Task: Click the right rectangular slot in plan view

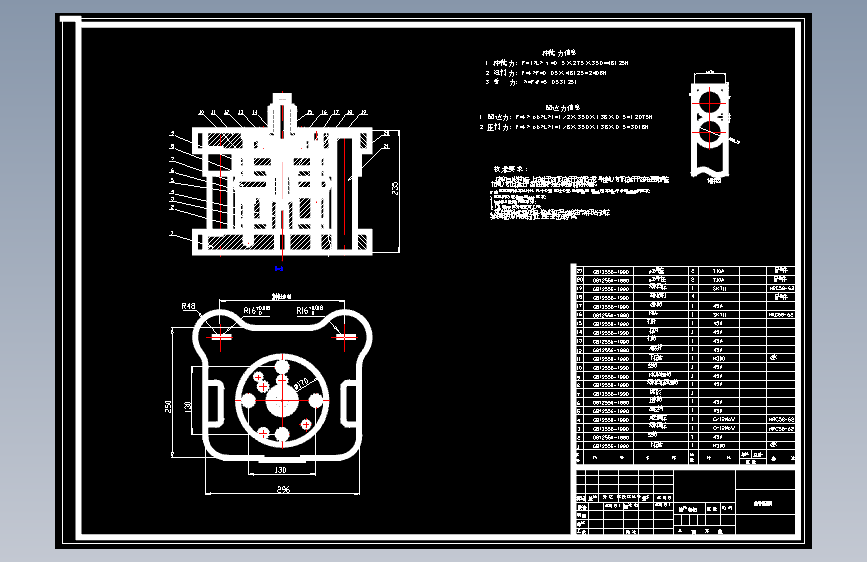Action: (349, 403)
